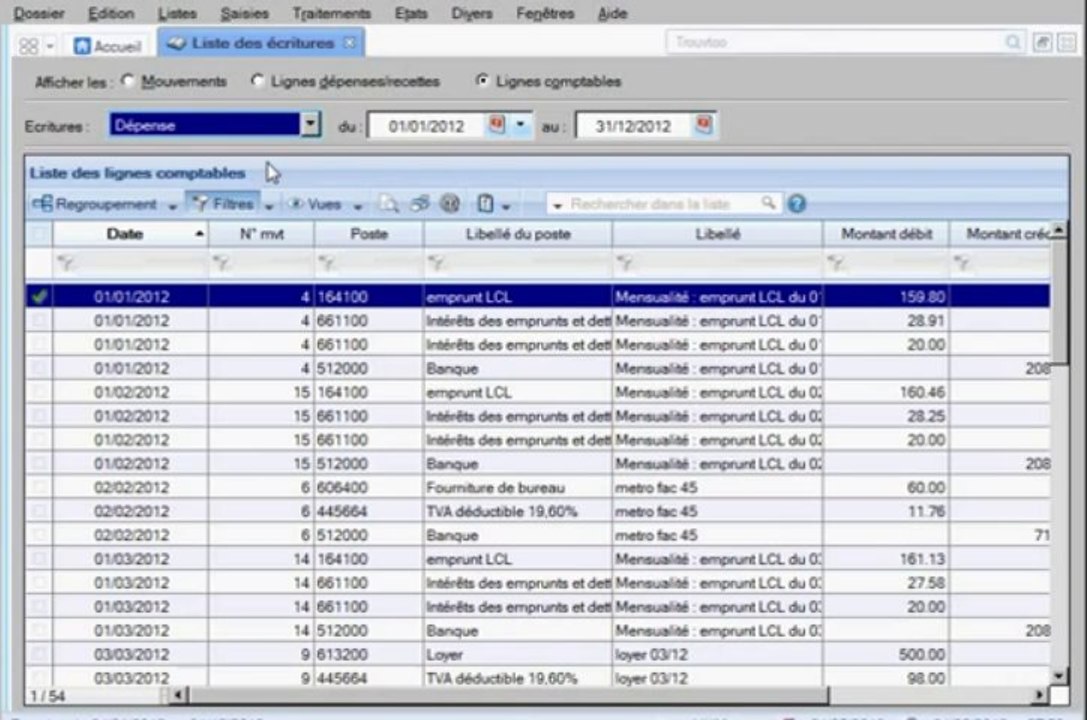Image resolution: width=1087 pixels, height=720 pixels.
Task: Sort by the Poste column header
Action: coord(369,234)
